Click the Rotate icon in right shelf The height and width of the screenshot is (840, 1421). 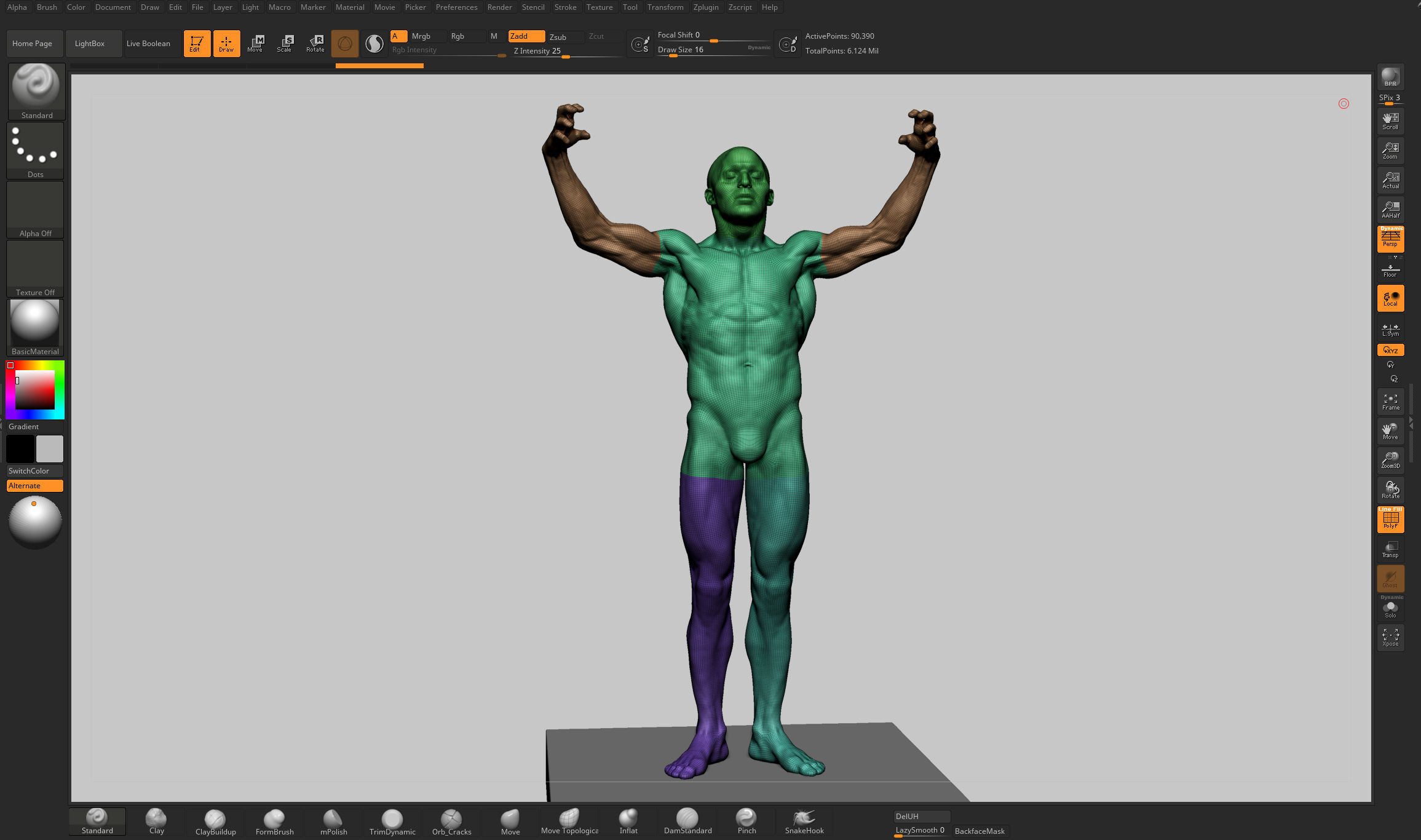(1390, 490)
